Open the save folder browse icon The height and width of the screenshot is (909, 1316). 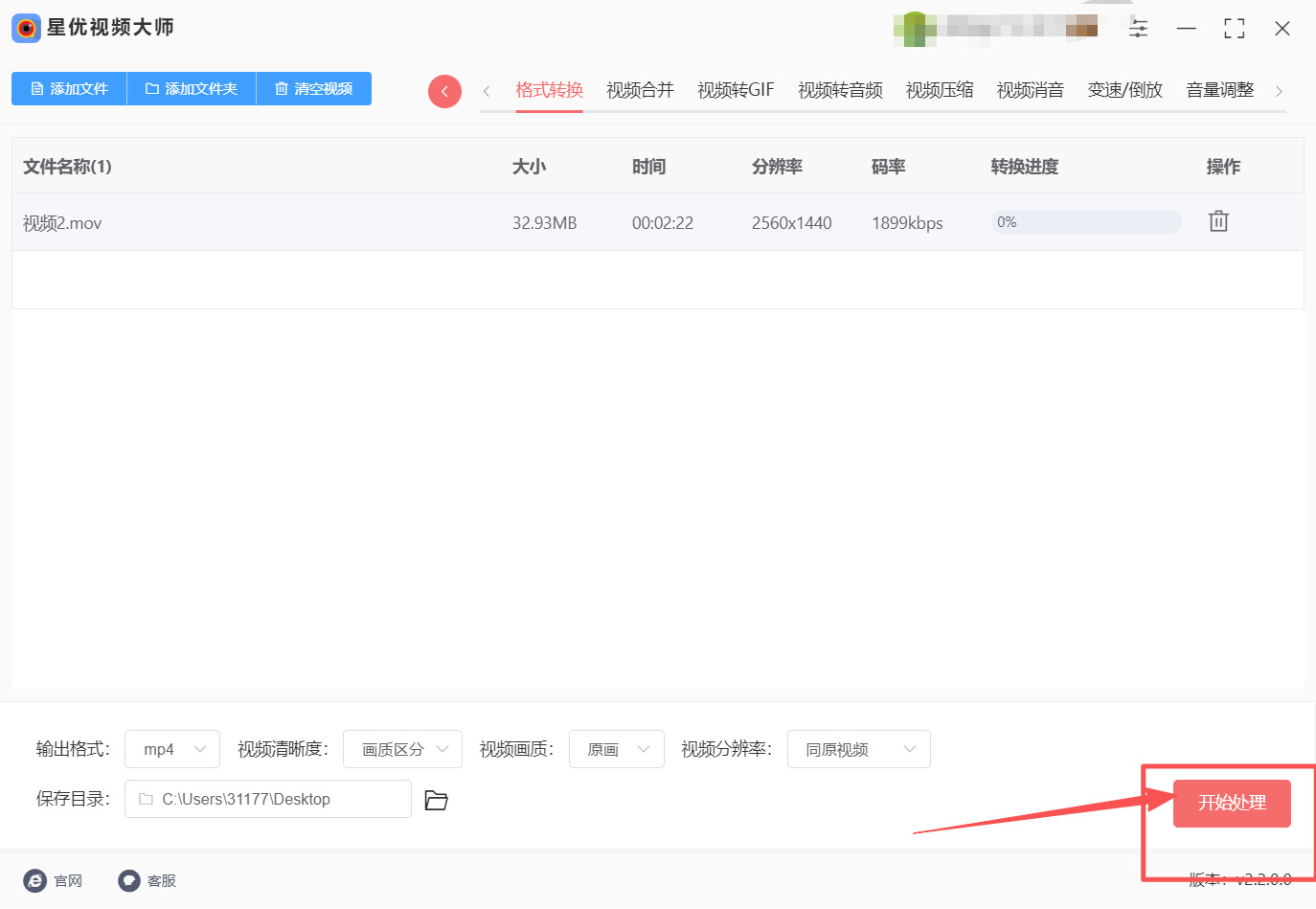437,800
